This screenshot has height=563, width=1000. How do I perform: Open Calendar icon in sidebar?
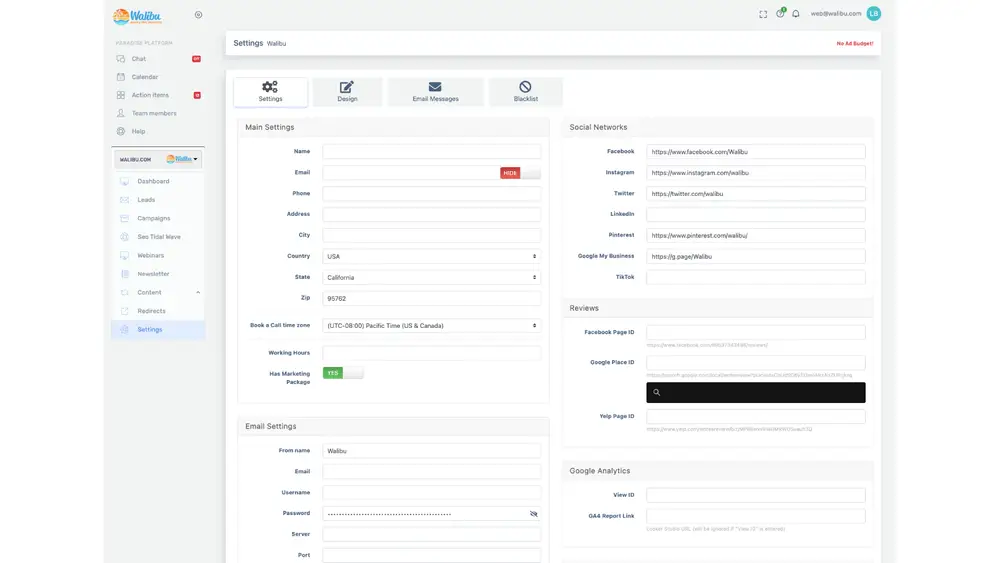coord(121,77)
